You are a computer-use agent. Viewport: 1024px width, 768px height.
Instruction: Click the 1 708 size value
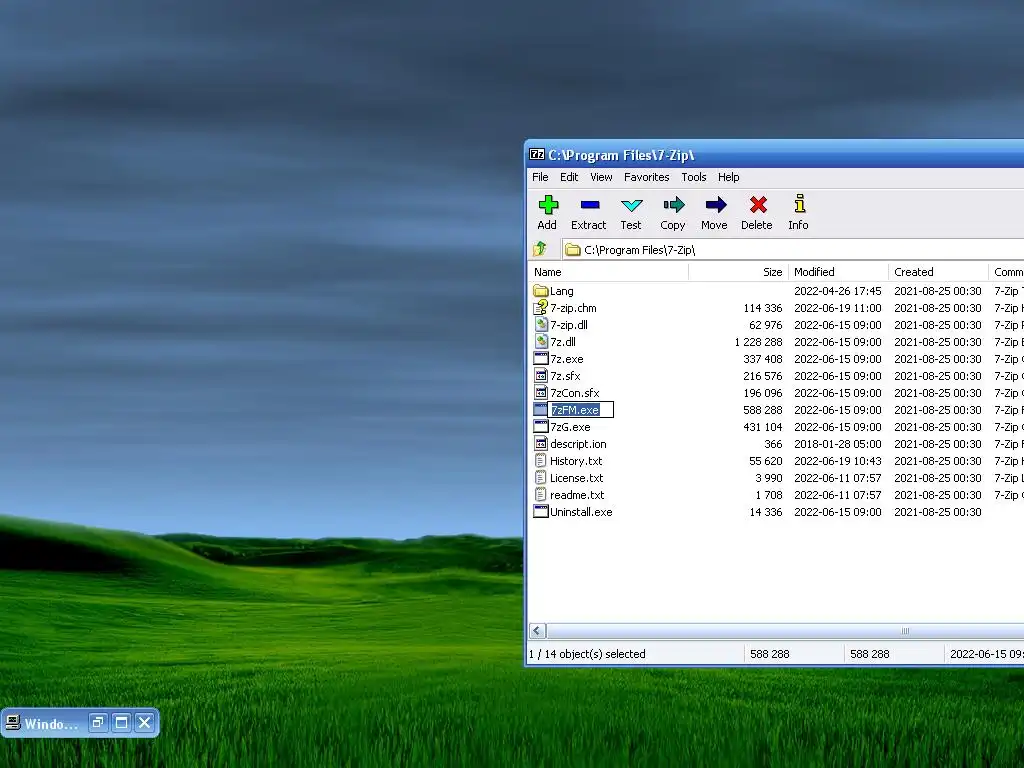pyautogui.click(x=769, y=494)
